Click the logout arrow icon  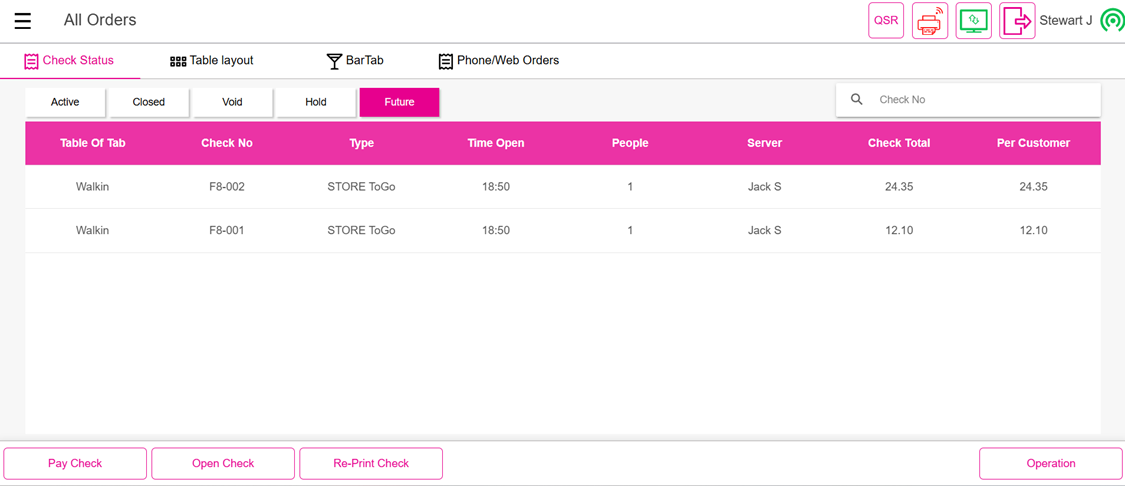(x=1017, y=21)
